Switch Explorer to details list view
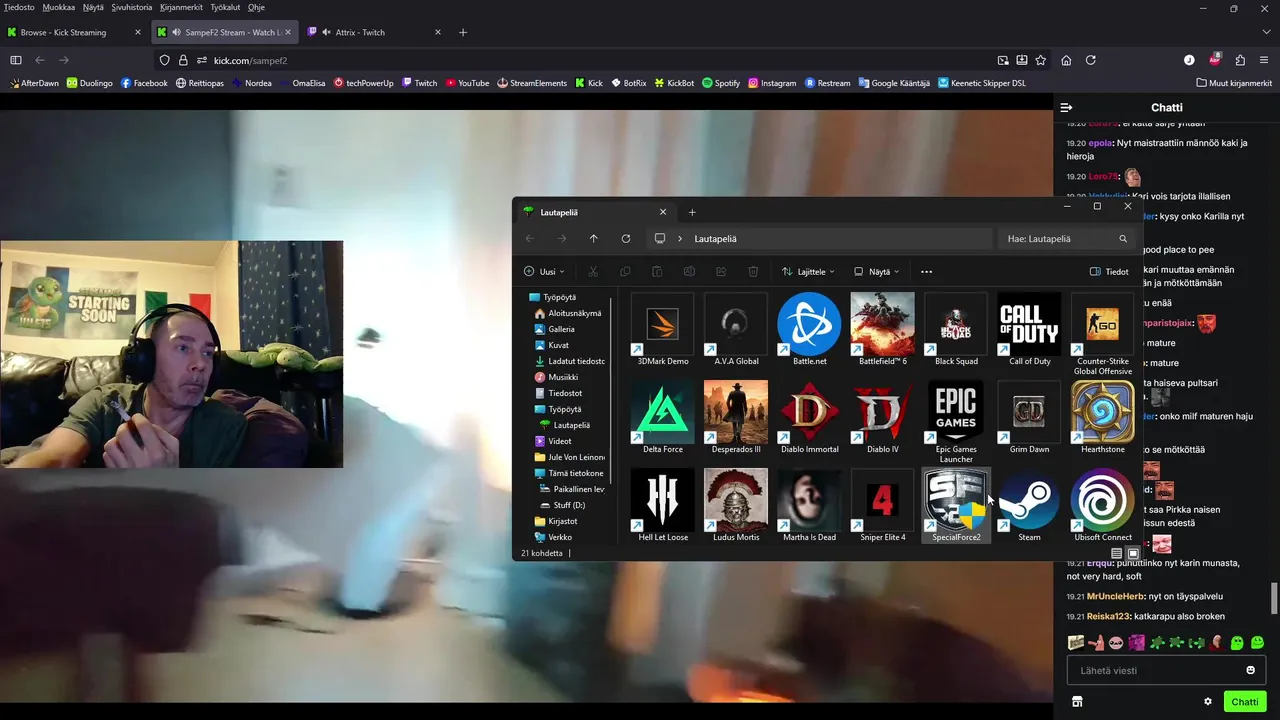This screenshot has width=1280, height=720. tap(1117, 553)
